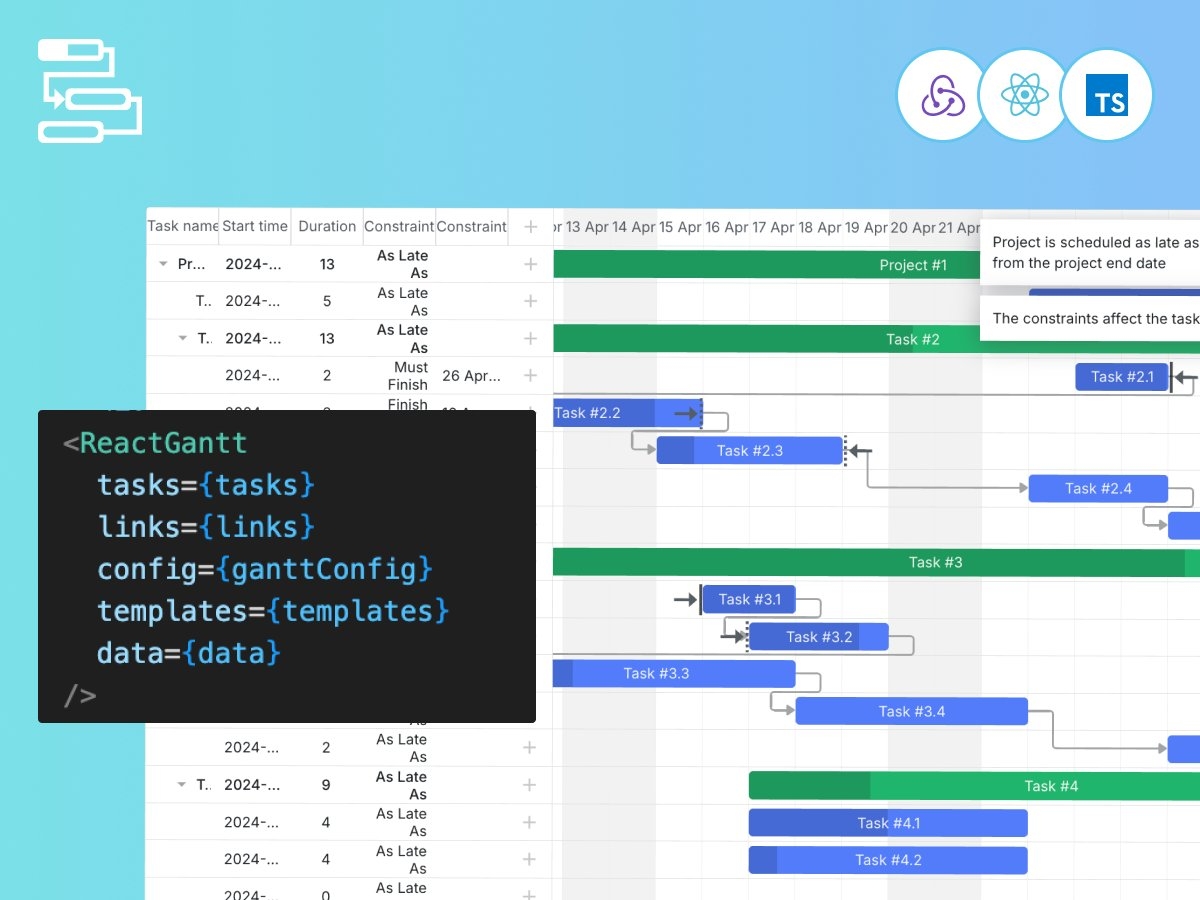Click the 26 Apr constraint date cell

coord(471,376)
